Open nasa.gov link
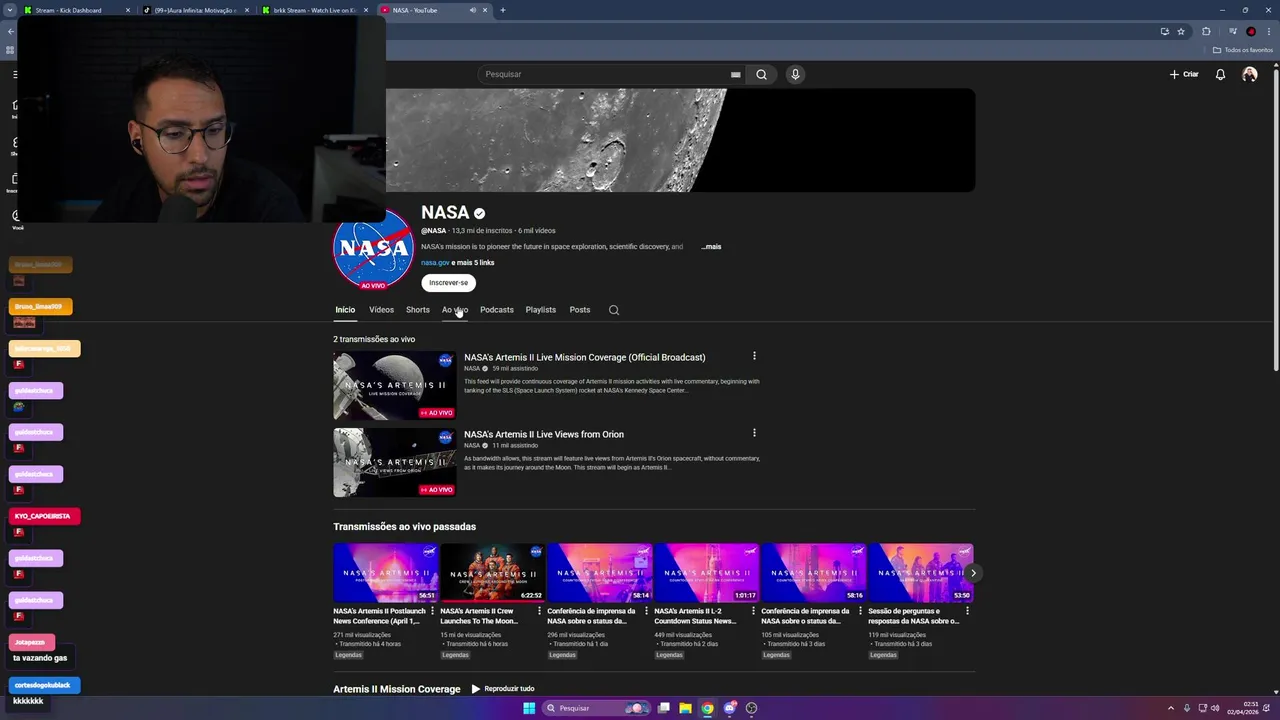The image size is (1280, 720). pyautogui.click(x=435, y=263)
